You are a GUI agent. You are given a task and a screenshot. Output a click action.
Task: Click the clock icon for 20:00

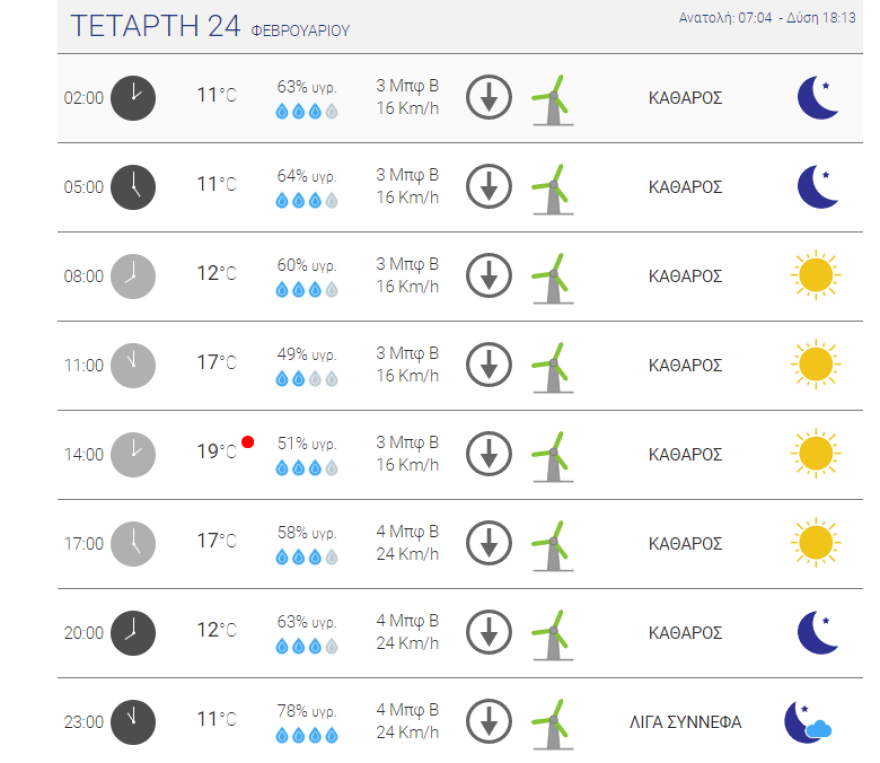[x=133, y=633]
